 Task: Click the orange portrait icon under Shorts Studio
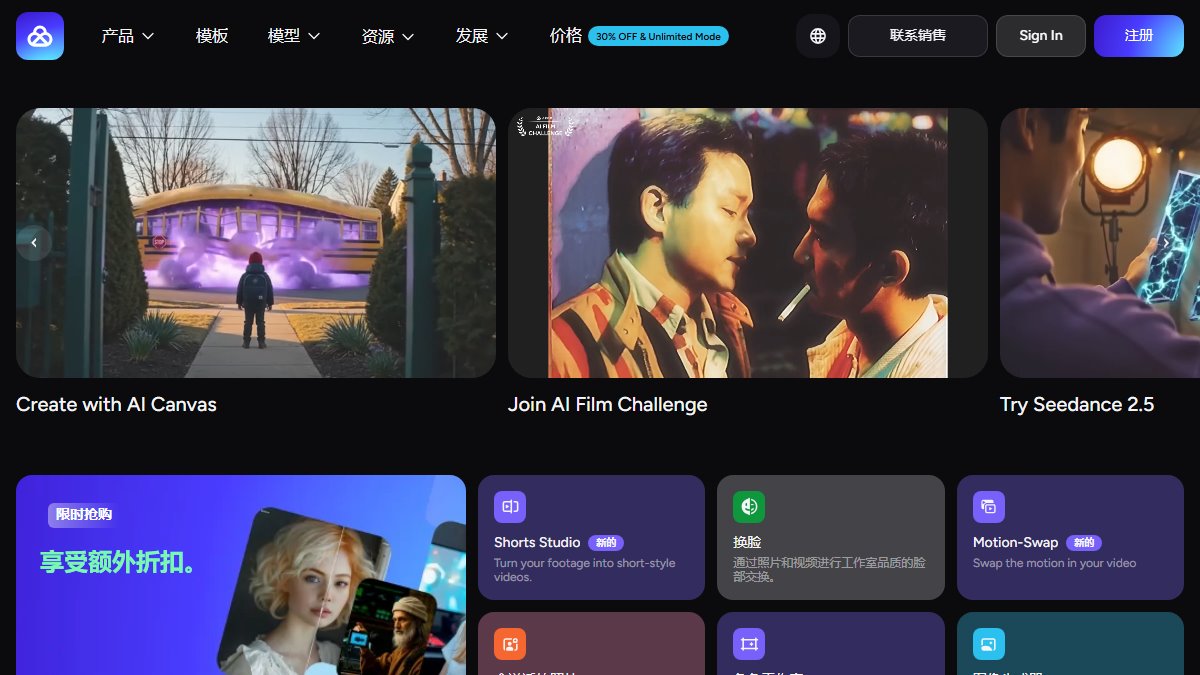510,644
